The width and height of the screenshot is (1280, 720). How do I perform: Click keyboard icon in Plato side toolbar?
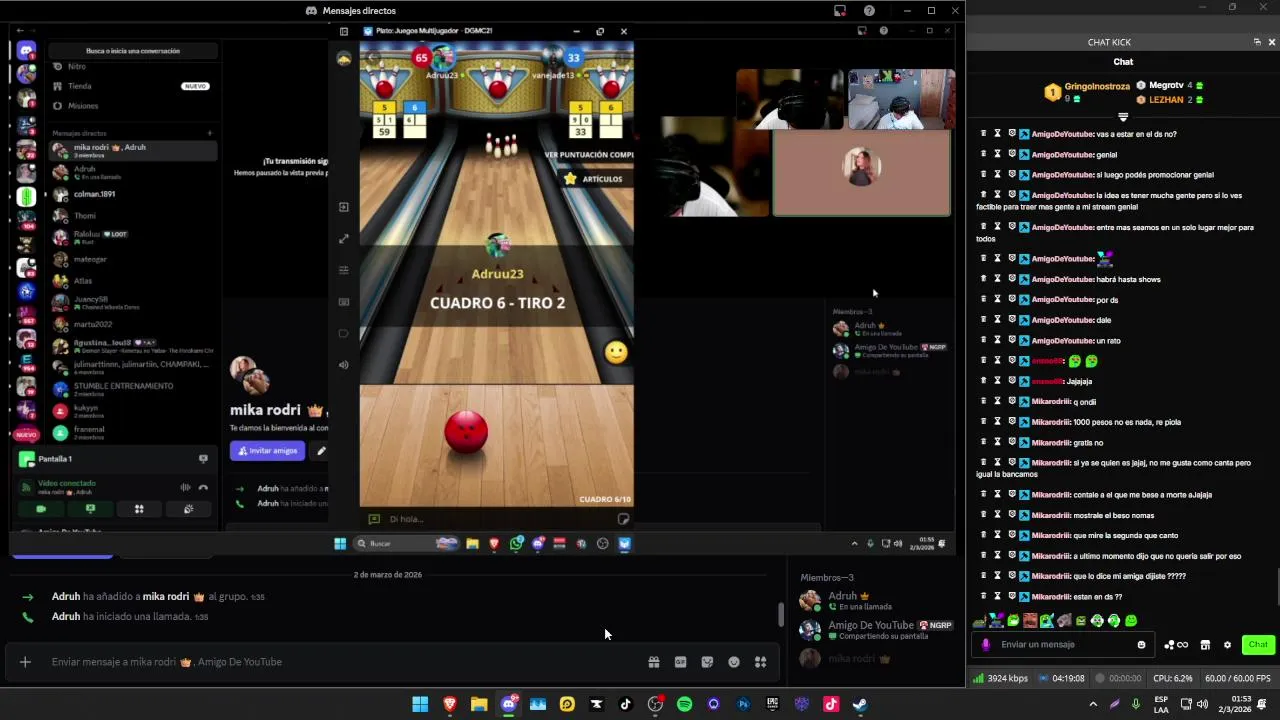click(344, 302)
